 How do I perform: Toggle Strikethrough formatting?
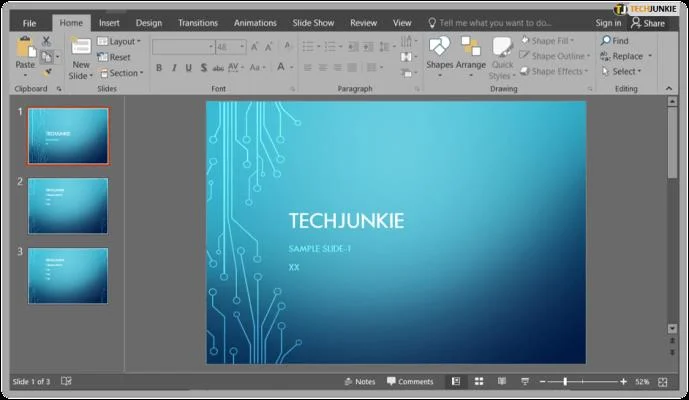click(218, 68)
